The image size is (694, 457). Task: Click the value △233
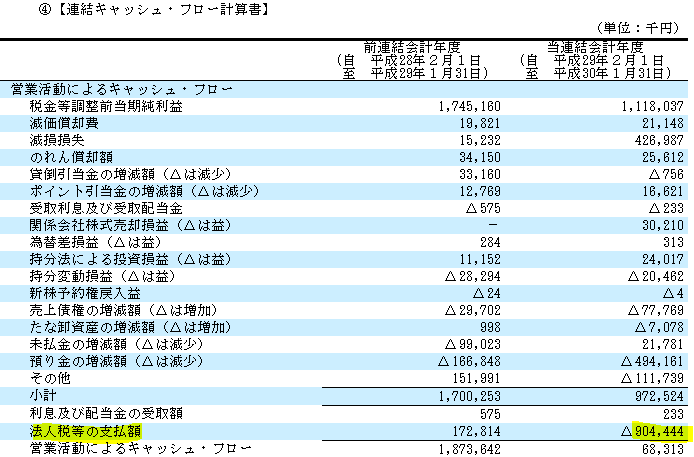(667, 208)
